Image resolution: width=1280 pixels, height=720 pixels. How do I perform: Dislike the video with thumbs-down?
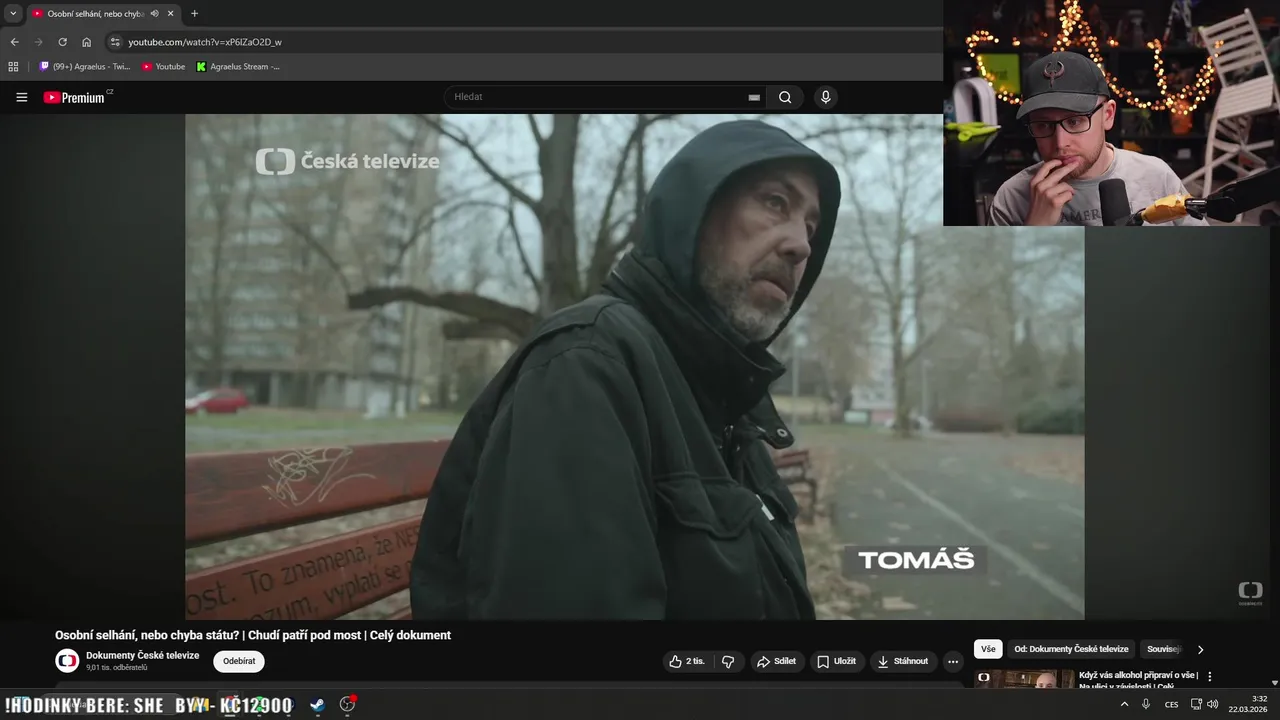click(728, 661)
